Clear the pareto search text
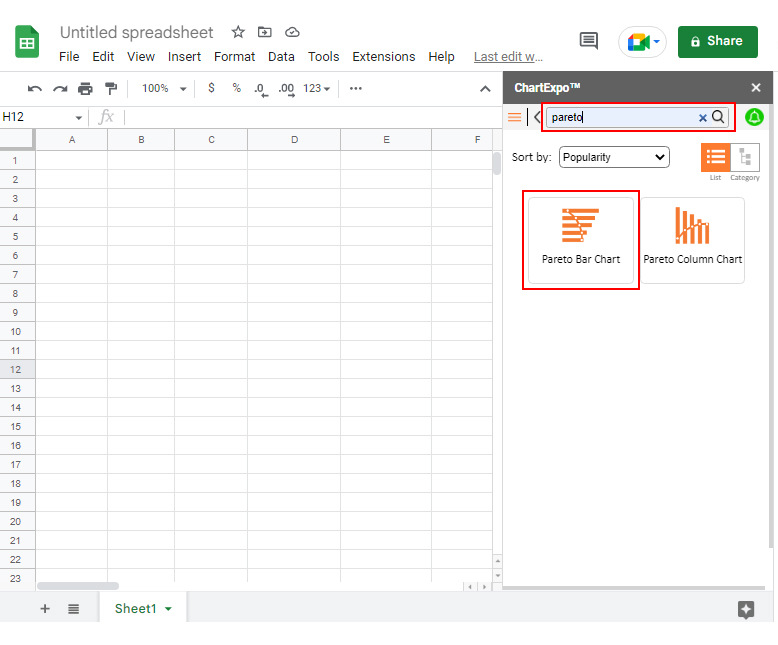 pyautogui.click(x=703, y=118)
